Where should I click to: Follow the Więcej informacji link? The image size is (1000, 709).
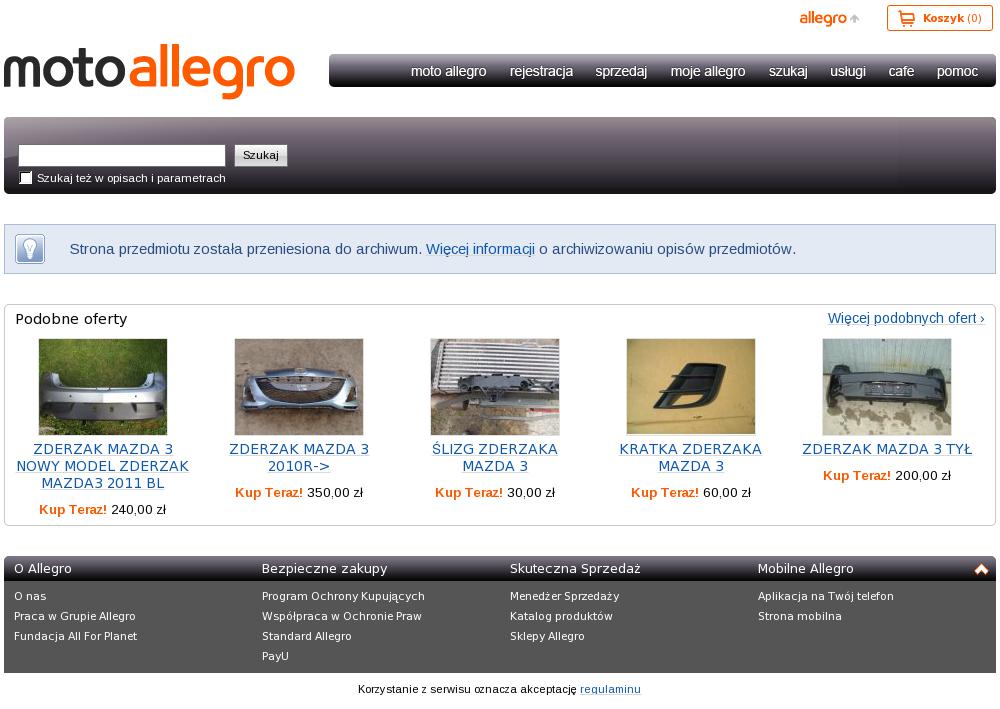tap(480, 249)
